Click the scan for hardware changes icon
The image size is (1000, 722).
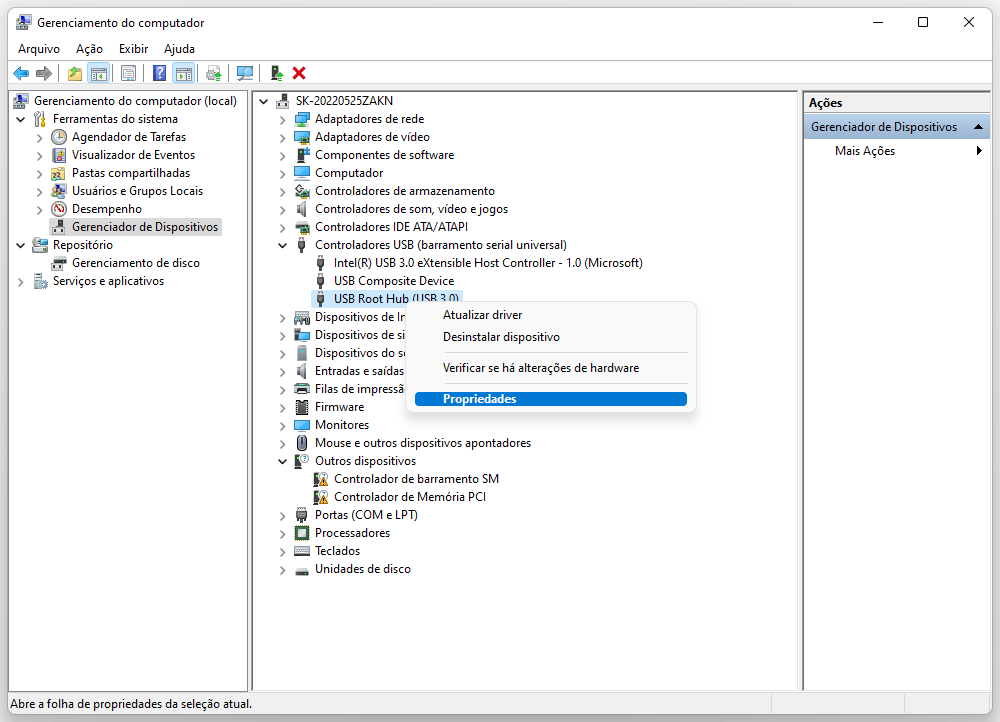click(x=244, y=73)
